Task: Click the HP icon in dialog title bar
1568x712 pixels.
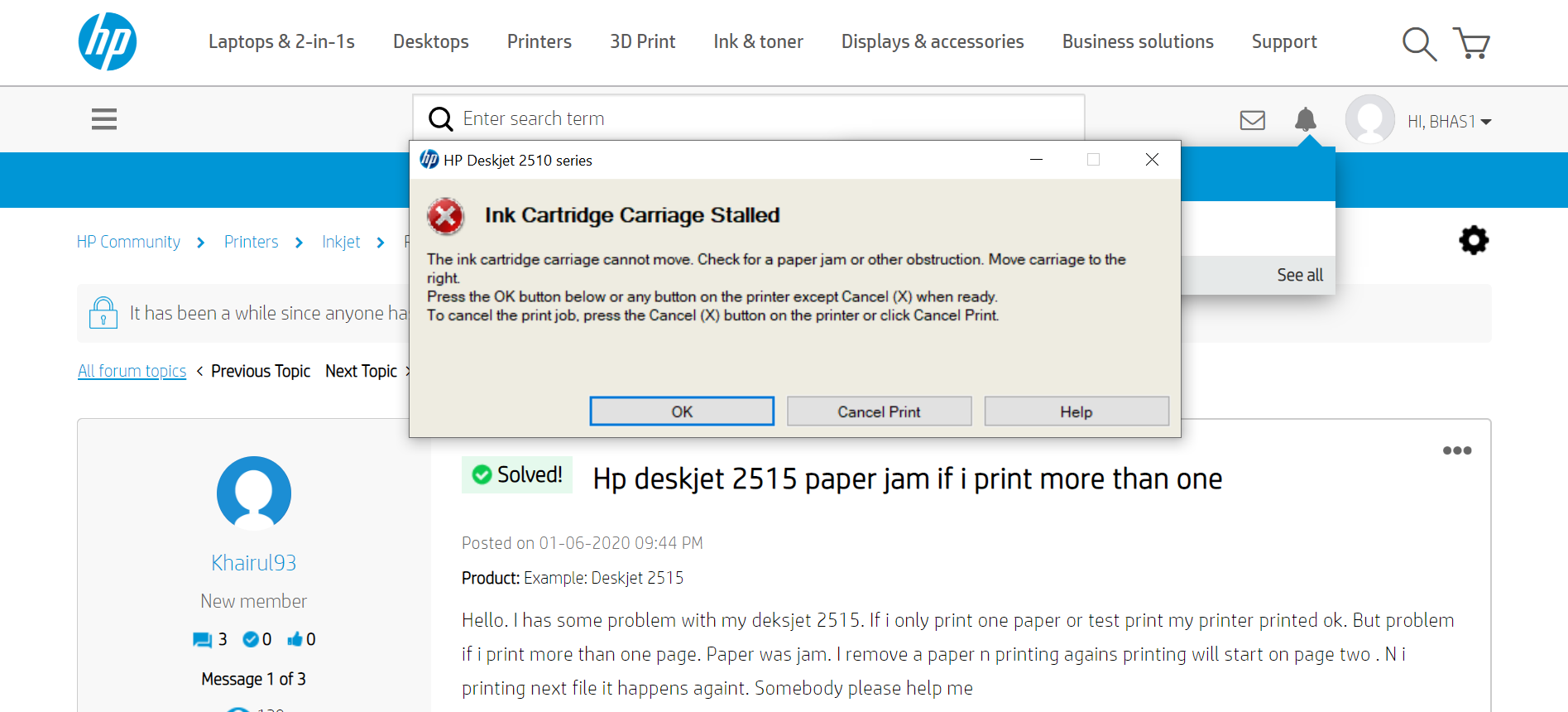Action: (x=429, y=159)
